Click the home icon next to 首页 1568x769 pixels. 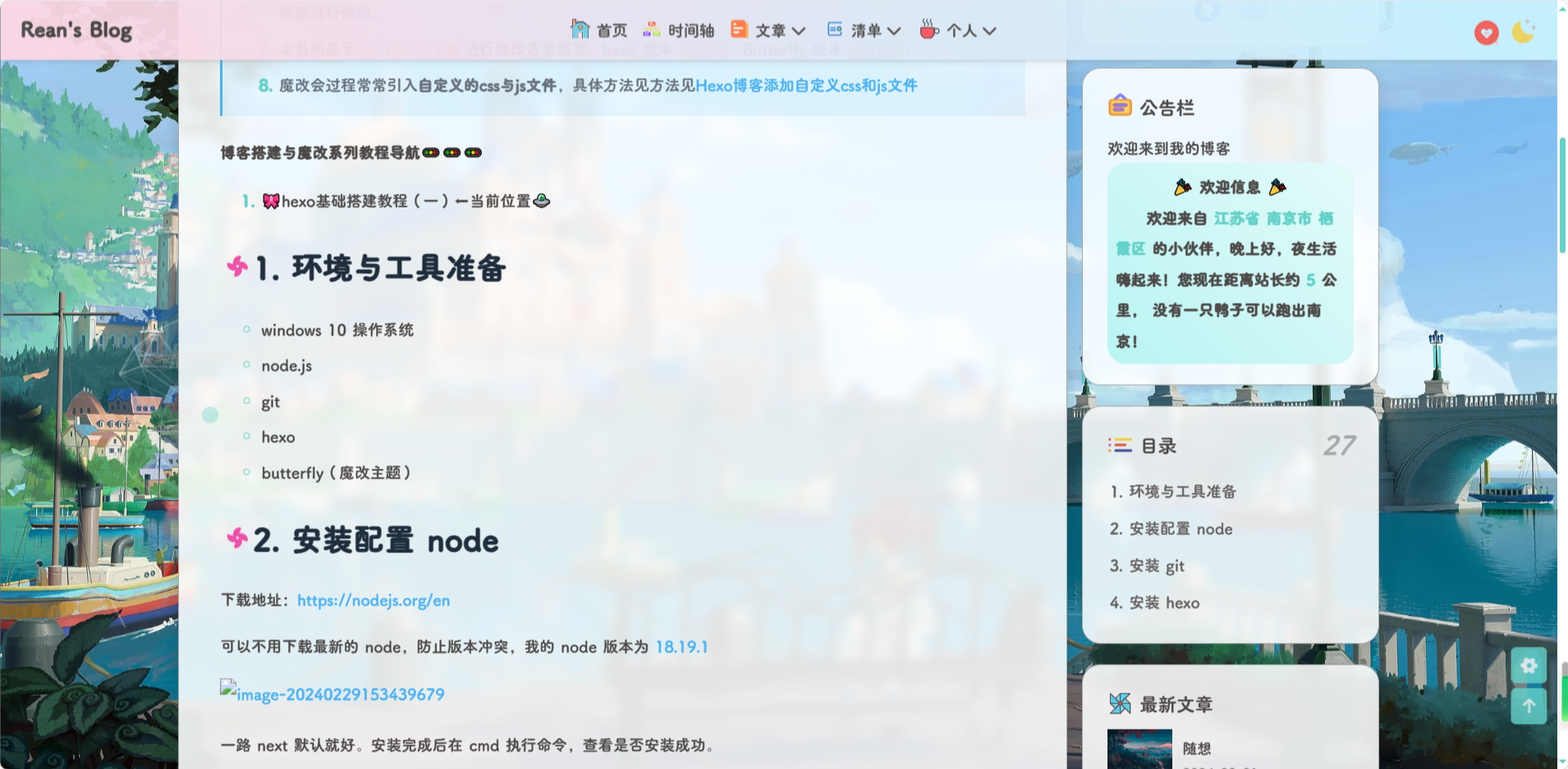pos(581,30)
